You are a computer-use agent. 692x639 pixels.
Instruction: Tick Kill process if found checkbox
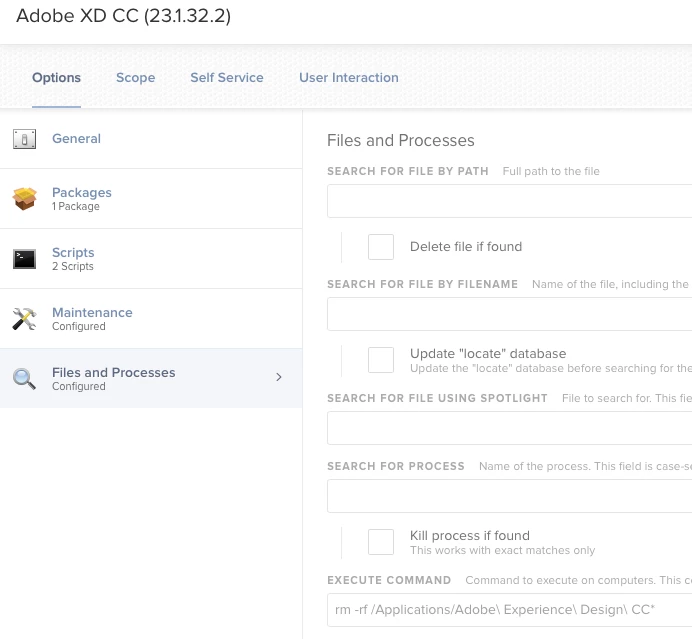(381, 542)
